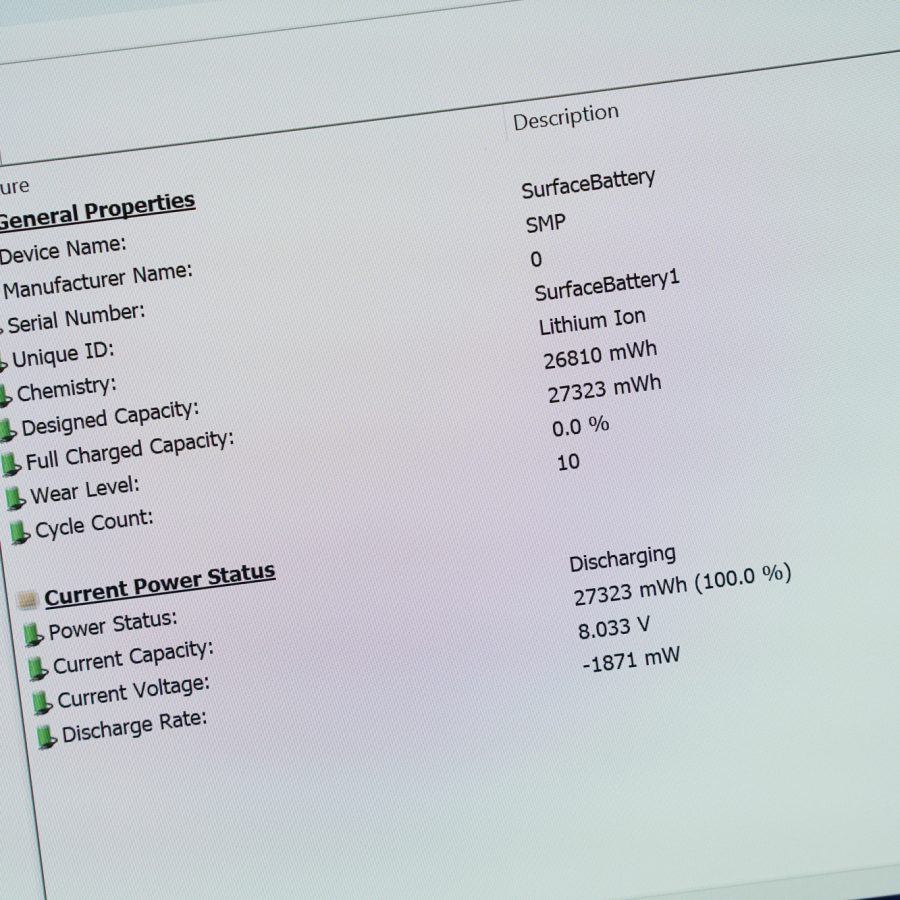Select the Manufacturer Name row label

98,281
